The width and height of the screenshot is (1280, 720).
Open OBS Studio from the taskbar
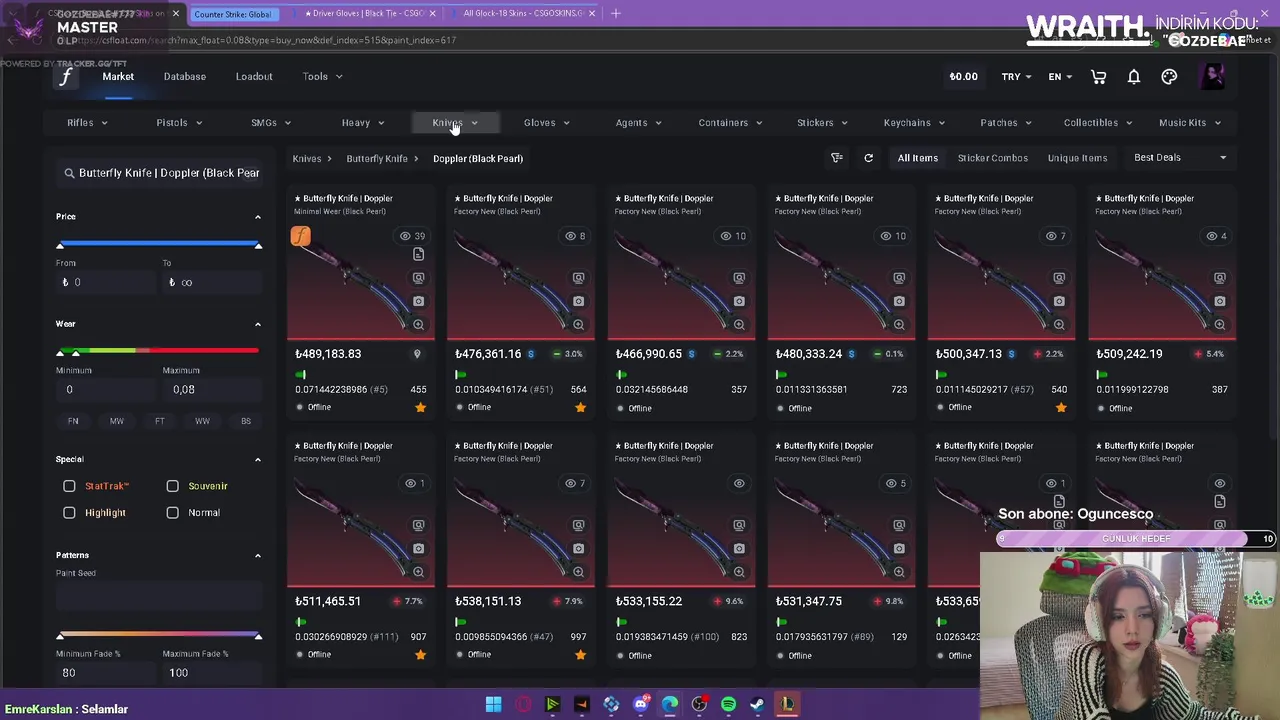699,704
